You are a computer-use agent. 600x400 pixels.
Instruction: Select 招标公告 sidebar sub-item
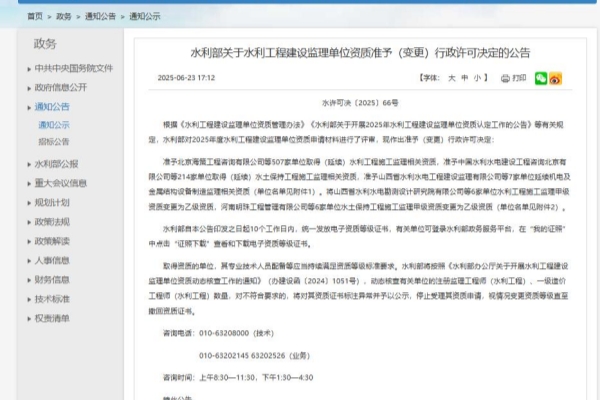point(54,141)
